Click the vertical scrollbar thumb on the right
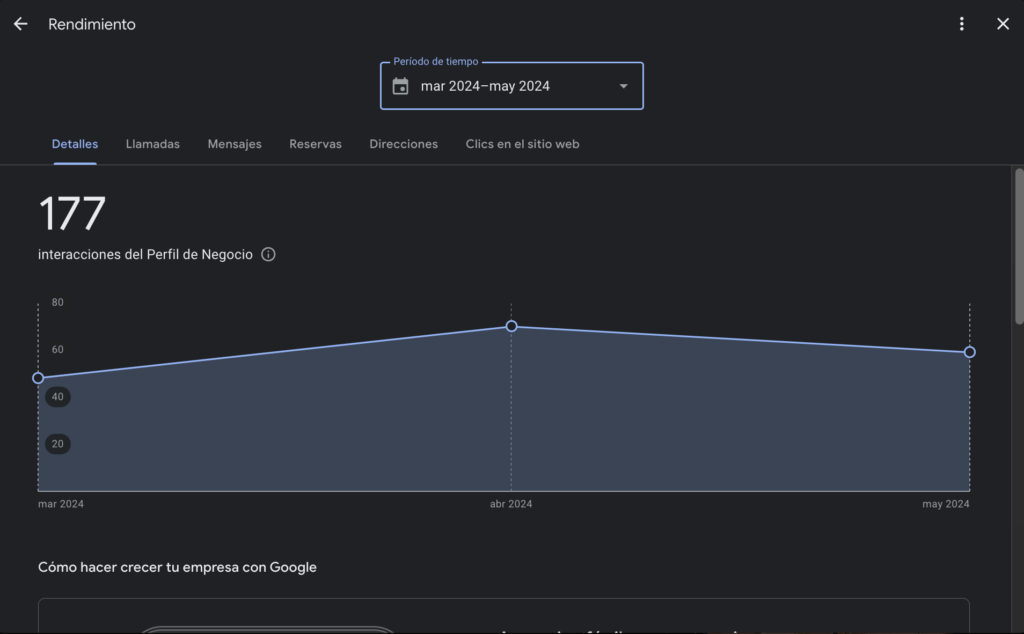The image size is (1024, 634). pyautogui.click(x=1018, y=245)
